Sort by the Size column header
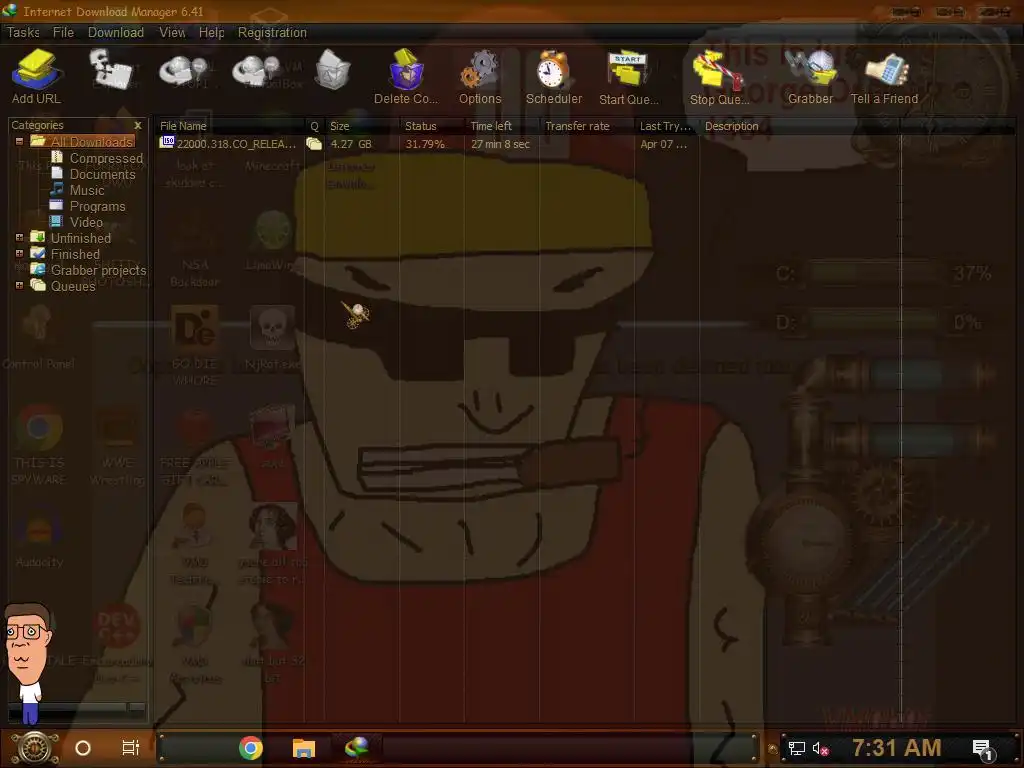 pyautogui.click(x=362, y=126)
